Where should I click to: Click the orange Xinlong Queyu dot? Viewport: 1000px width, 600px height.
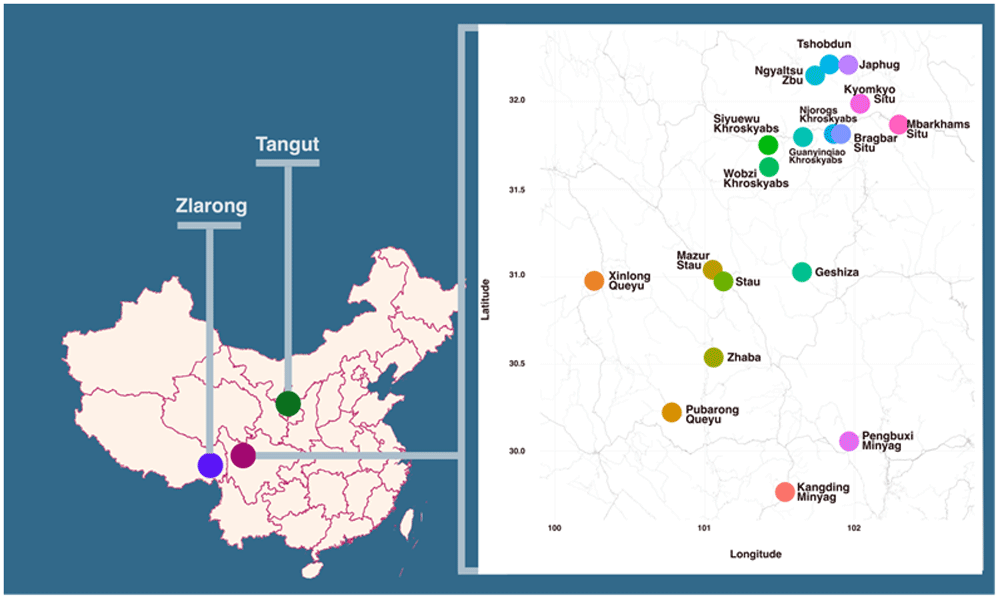[x=594, y=281]
